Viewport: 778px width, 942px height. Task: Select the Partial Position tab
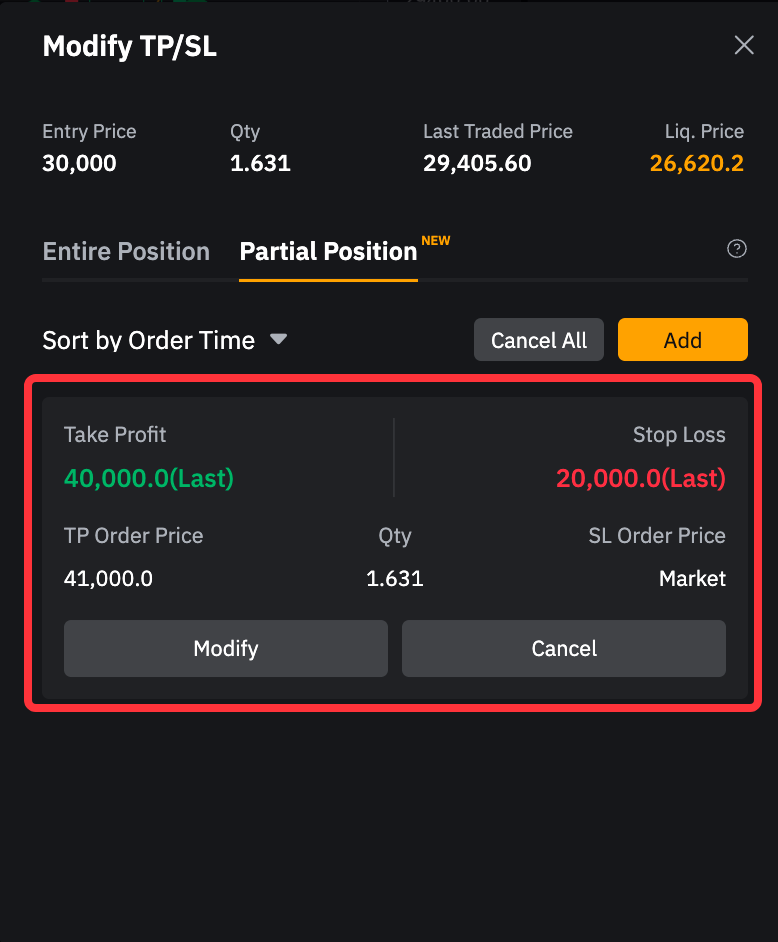coord(328,251)
